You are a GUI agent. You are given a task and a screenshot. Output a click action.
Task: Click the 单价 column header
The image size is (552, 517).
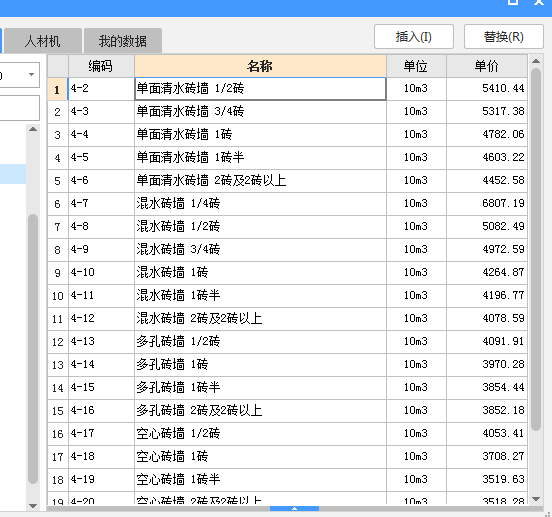coord(487,66)
